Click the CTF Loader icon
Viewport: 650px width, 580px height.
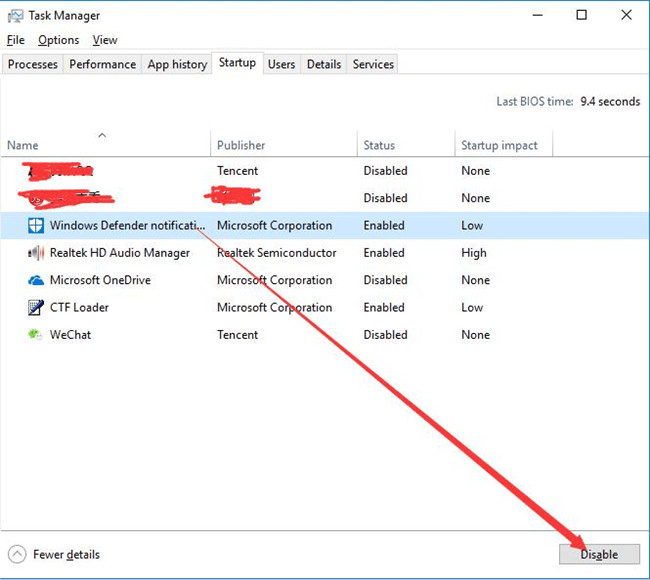pyautogui.click(x=35, y=308)
